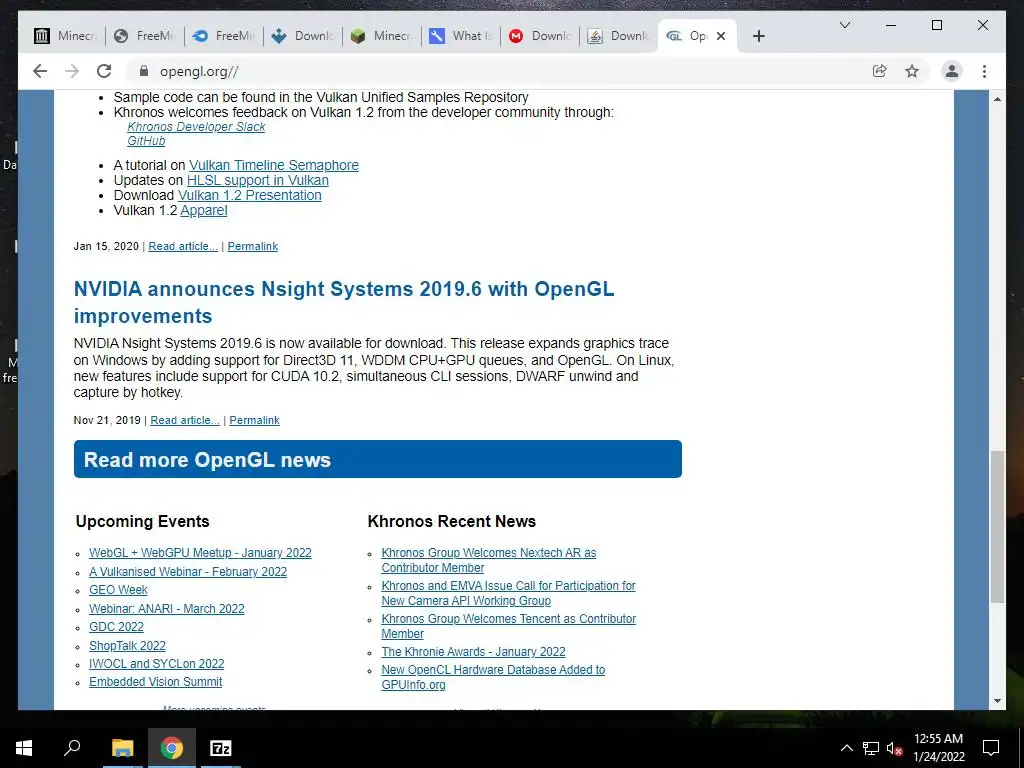The image size is (1024, 768).
Task: Open 7-Zip from the taskbar
Action: [221, 748]
